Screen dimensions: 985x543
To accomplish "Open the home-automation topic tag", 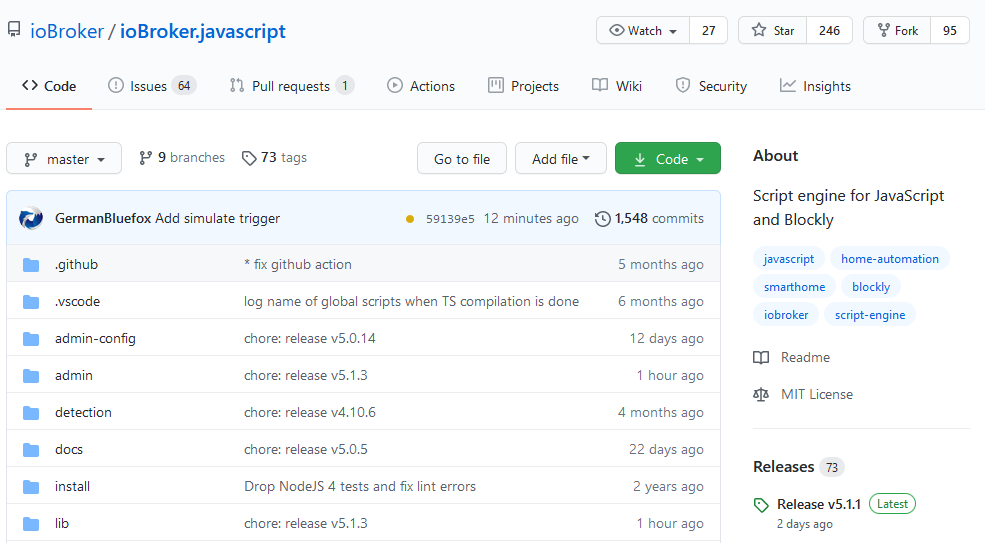I will pyautogui.click(x=889, y=259).
